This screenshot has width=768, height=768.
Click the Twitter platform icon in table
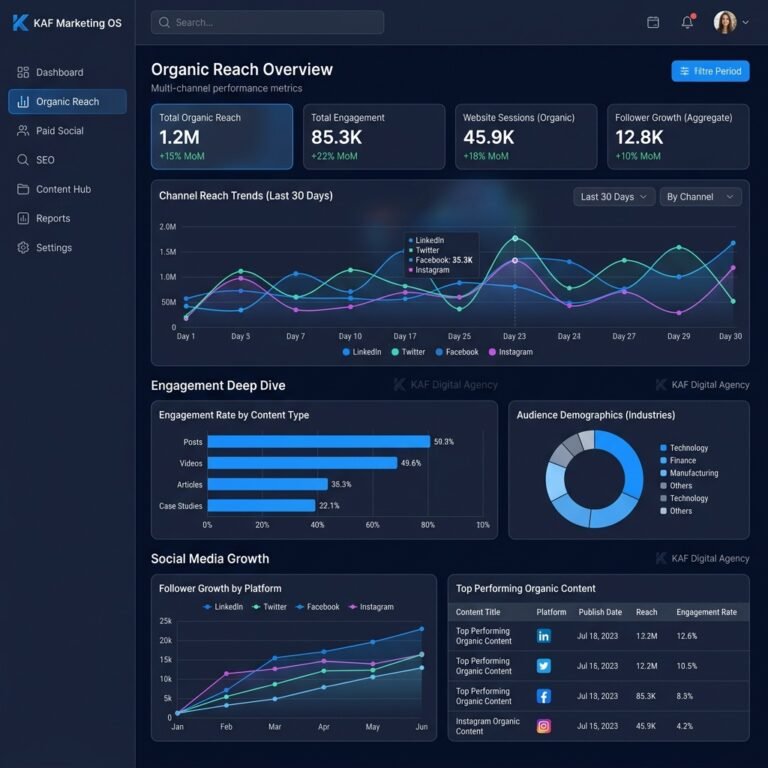point(544,666)
